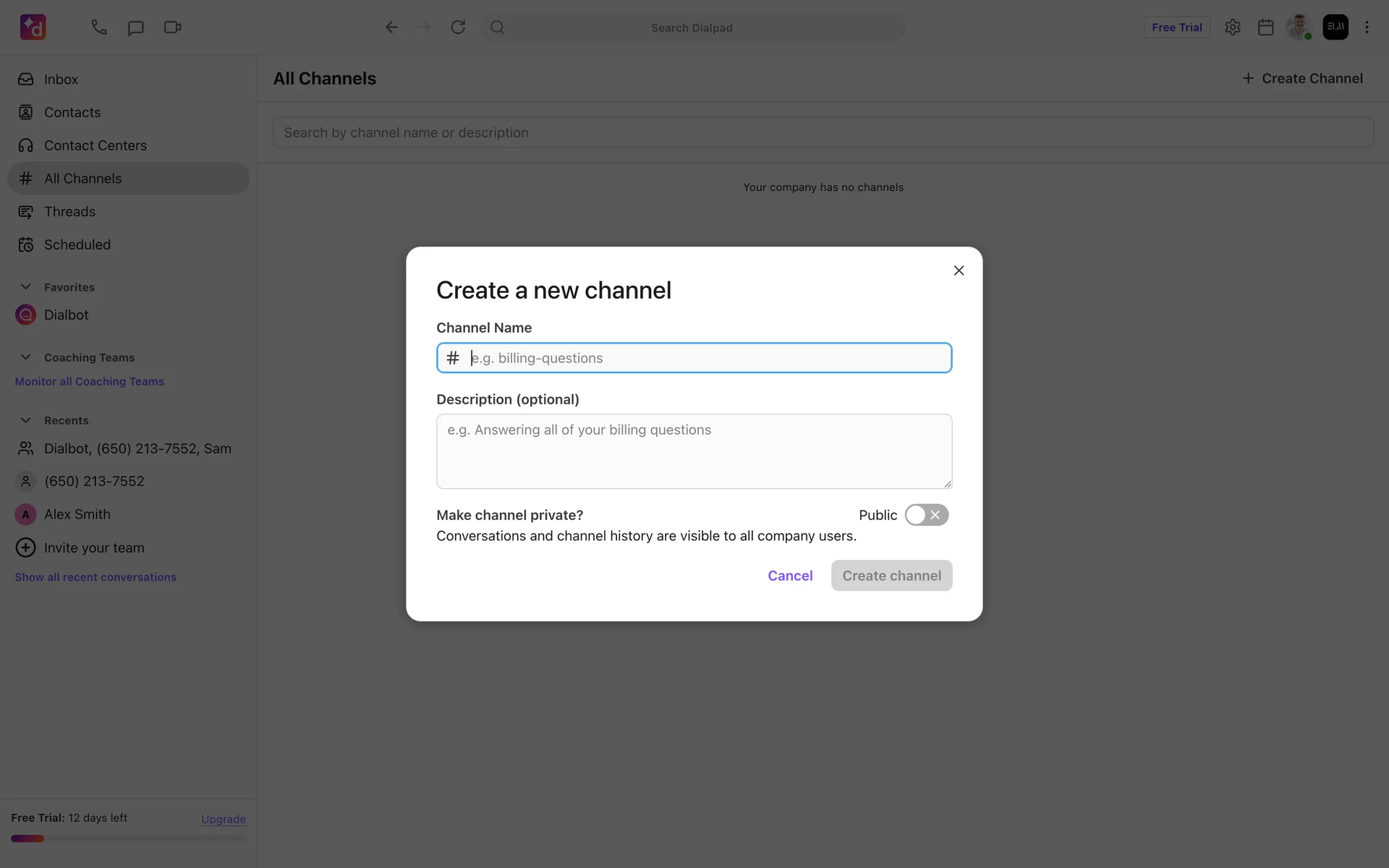Start a video meeting via camera icon

pos(172,27)
